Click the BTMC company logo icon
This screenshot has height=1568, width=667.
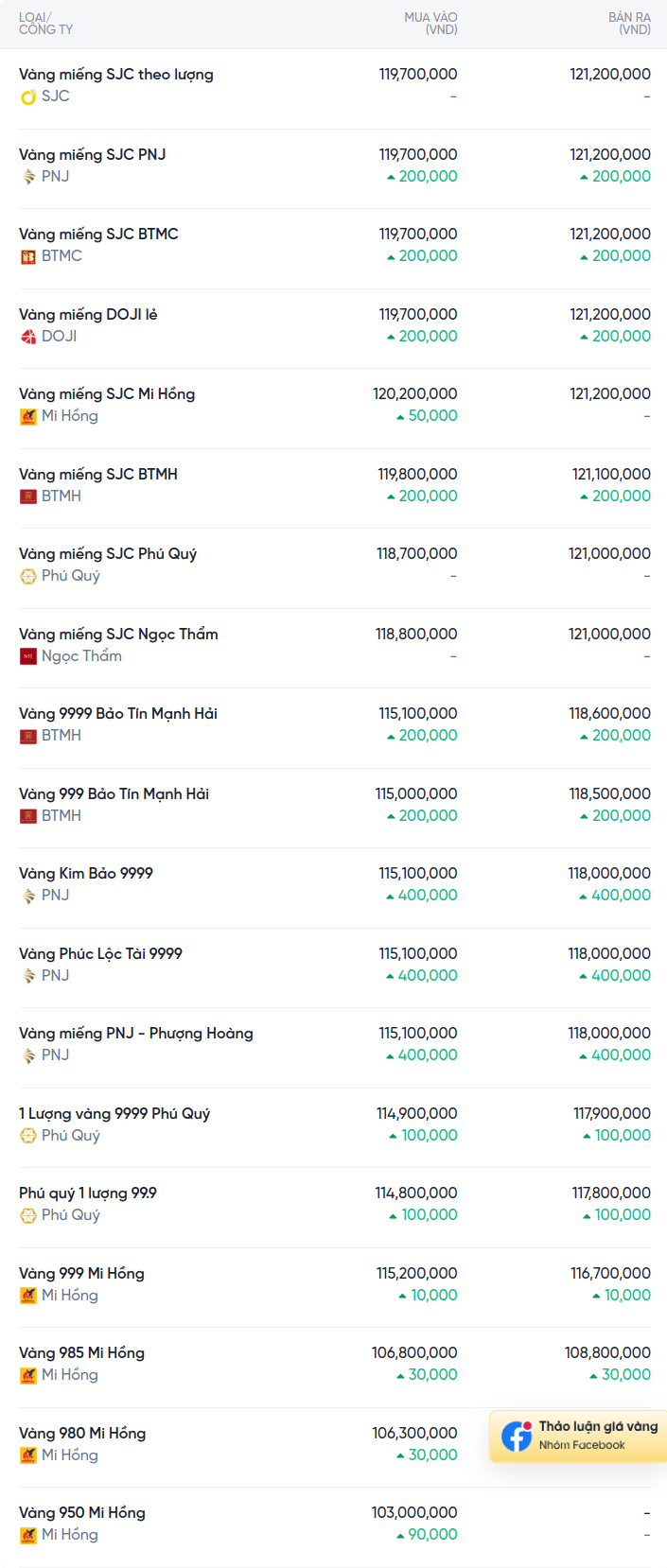click(28, 256)
